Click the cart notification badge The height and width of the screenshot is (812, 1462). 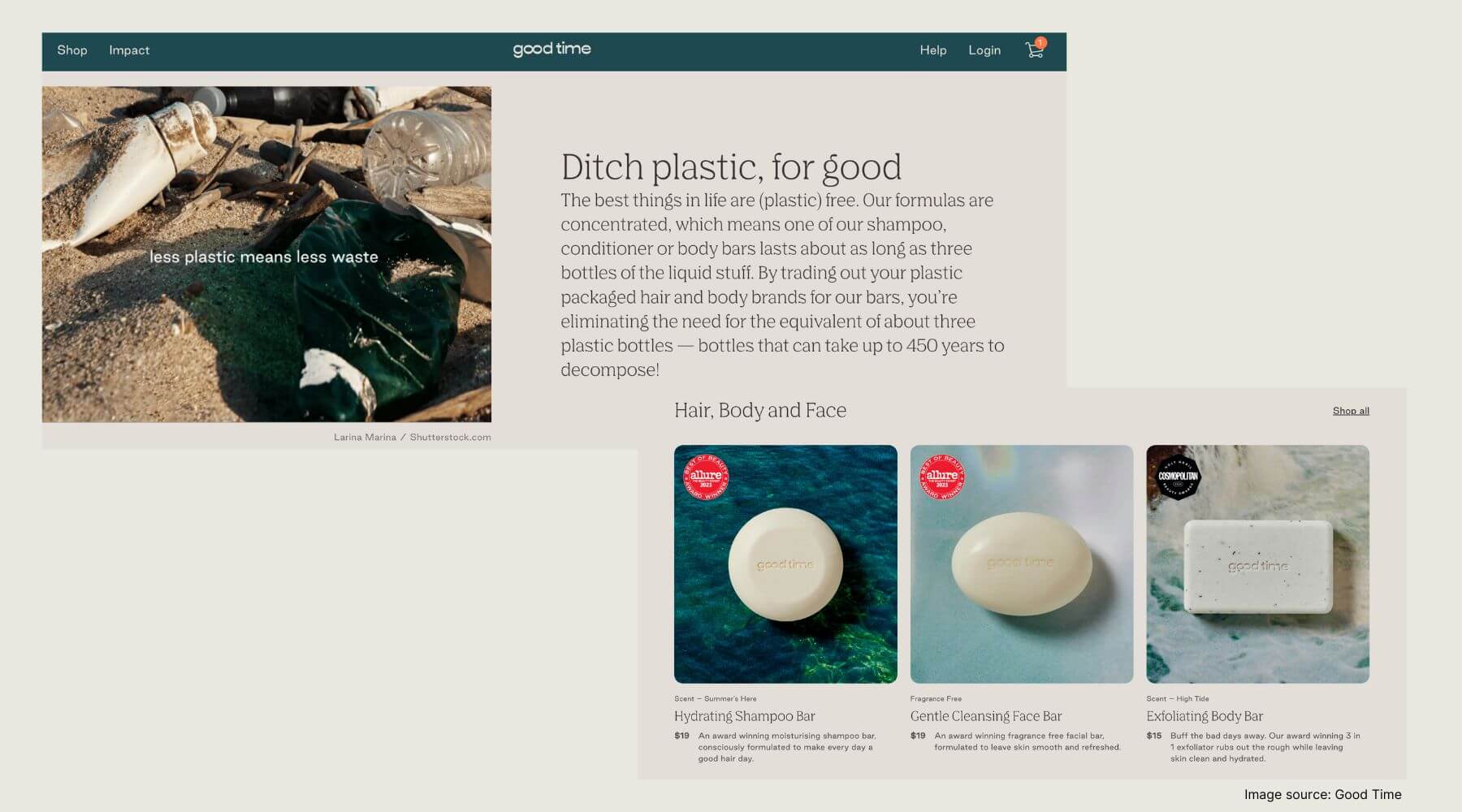pyautogui.click(x=1040, y=42)
